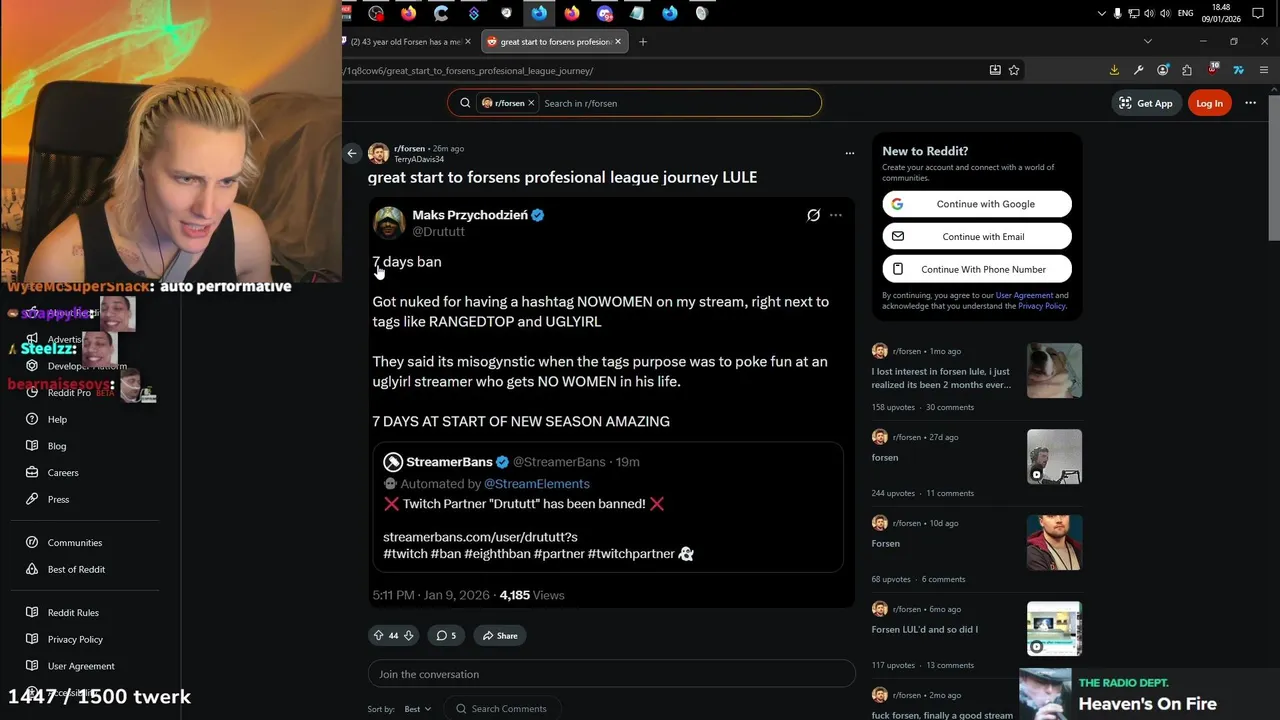Open 'I lost interest in forsen lule' post

[x=941, y=378]
